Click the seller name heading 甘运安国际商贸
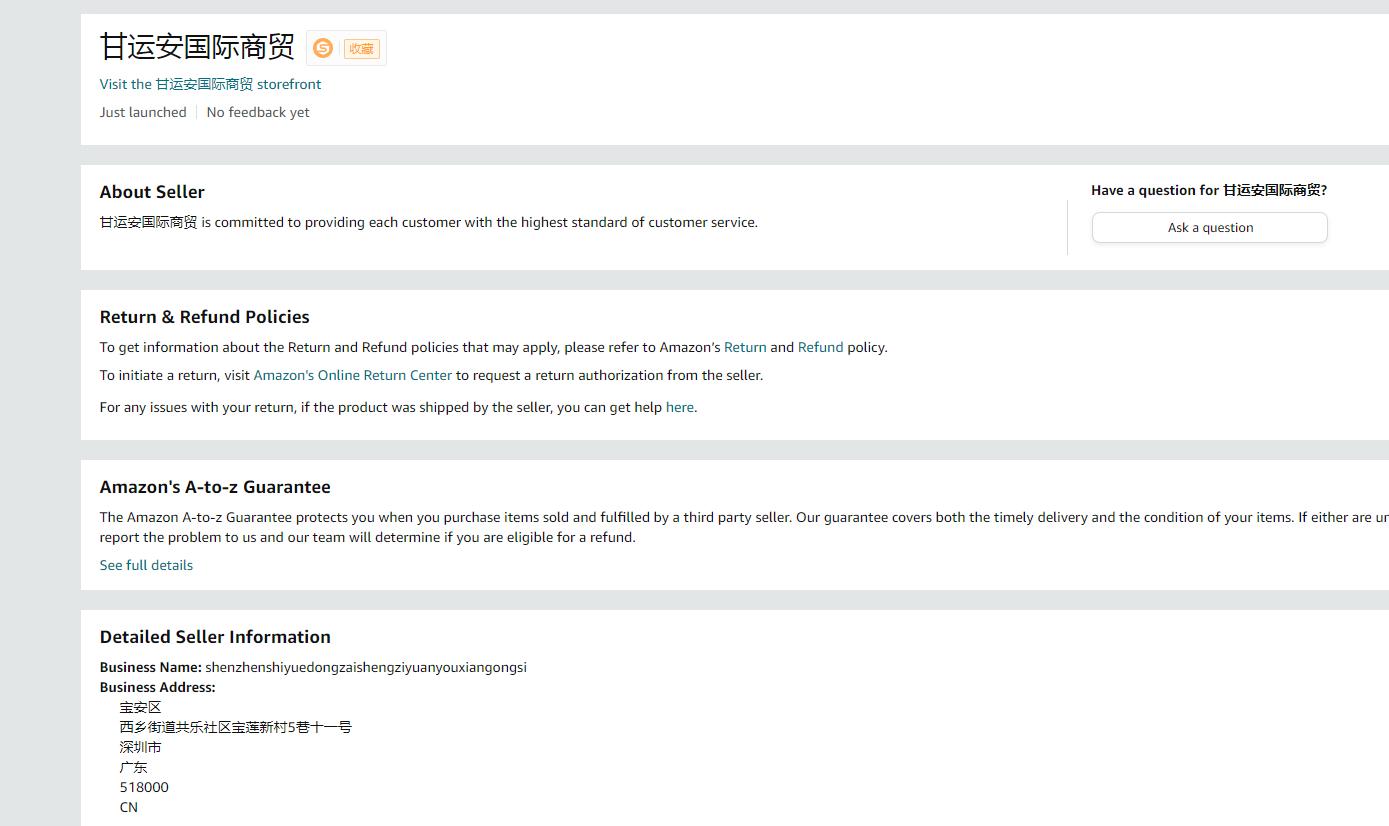 (197, 47)
